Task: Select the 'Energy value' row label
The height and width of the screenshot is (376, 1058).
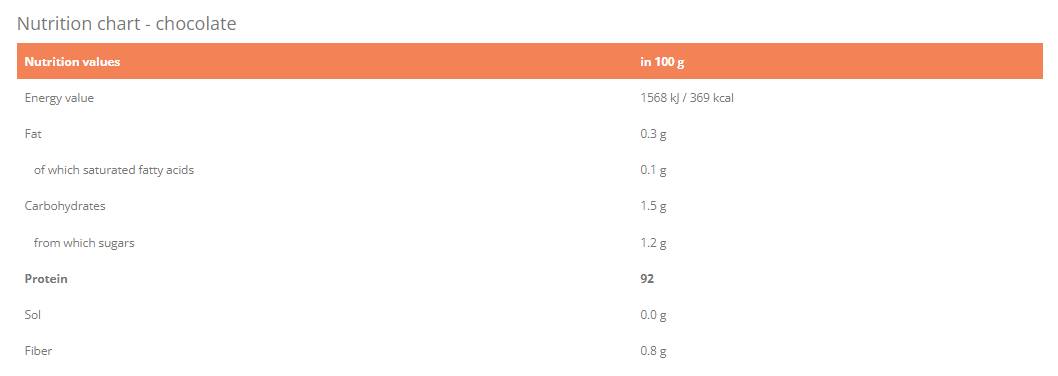Action: click(x=59, y=99)
